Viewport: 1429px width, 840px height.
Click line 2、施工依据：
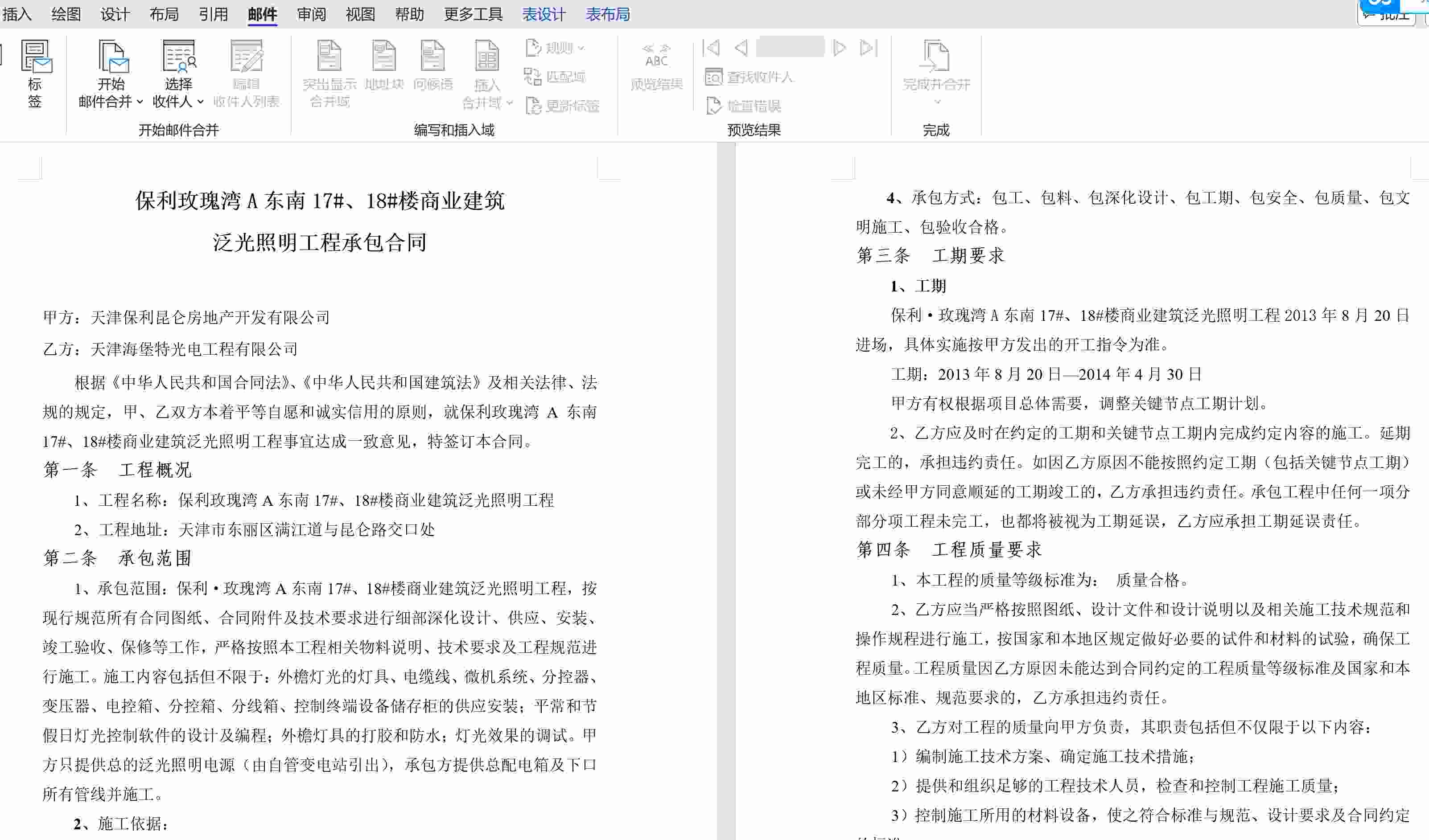pos(121,824)
